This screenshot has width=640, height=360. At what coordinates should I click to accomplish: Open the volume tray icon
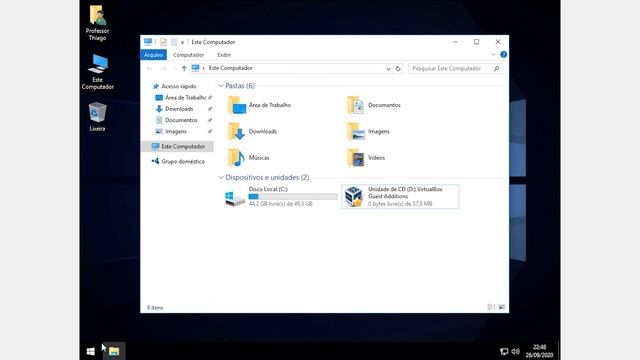516,351
